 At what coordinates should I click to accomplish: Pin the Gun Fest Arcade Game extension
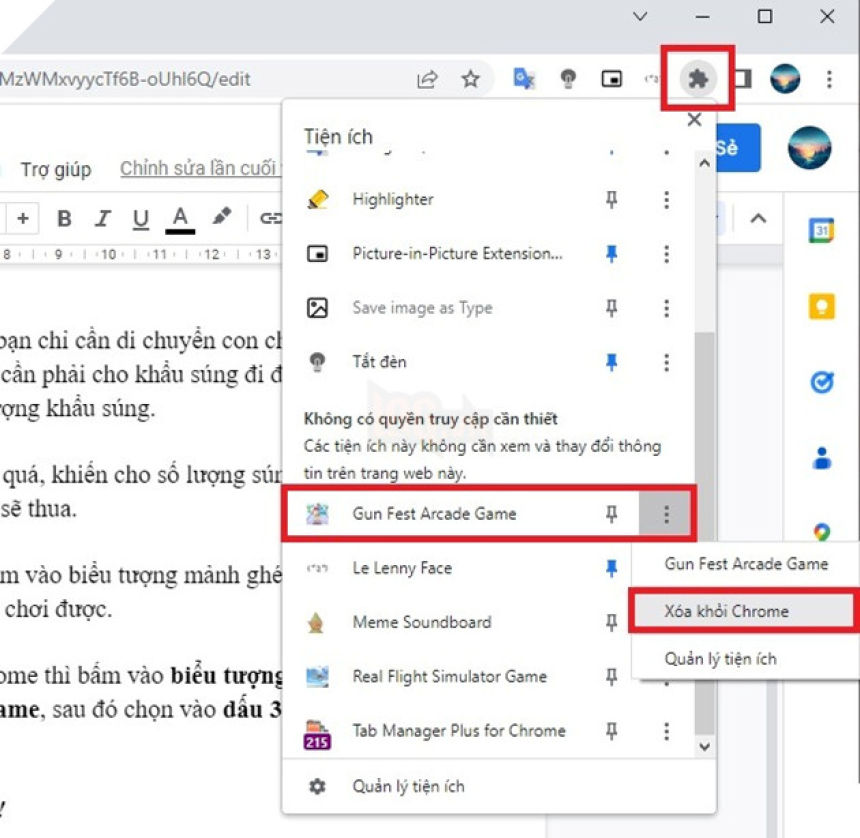point(611,514)
